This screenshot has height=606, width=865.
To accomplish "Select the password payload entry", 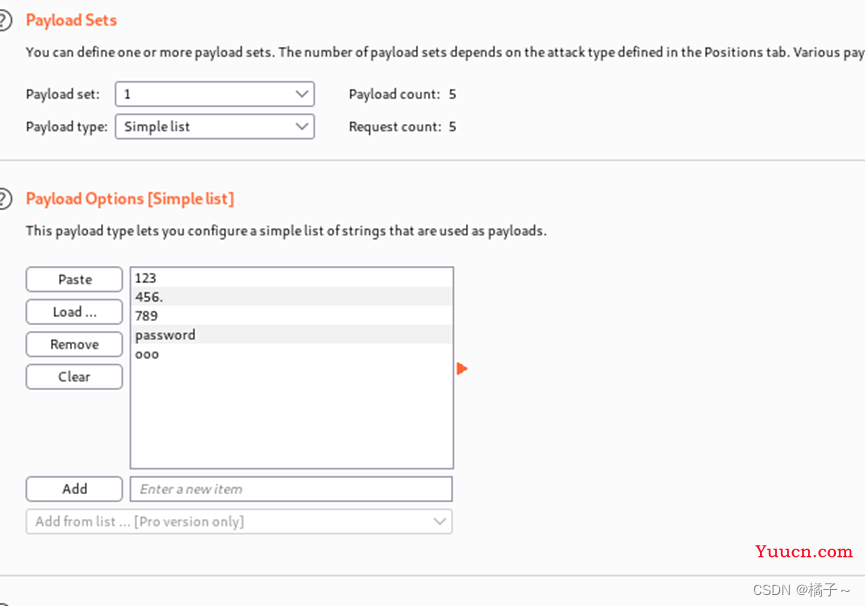I will click(292, 335).
